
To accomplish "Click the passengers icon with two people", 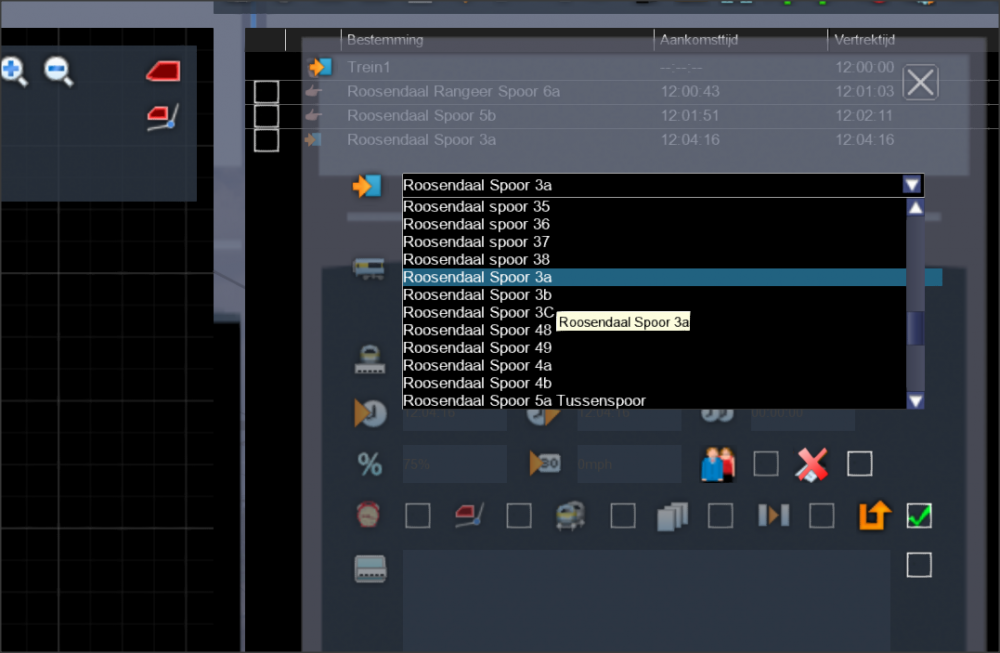I will (x=717, y=465).
